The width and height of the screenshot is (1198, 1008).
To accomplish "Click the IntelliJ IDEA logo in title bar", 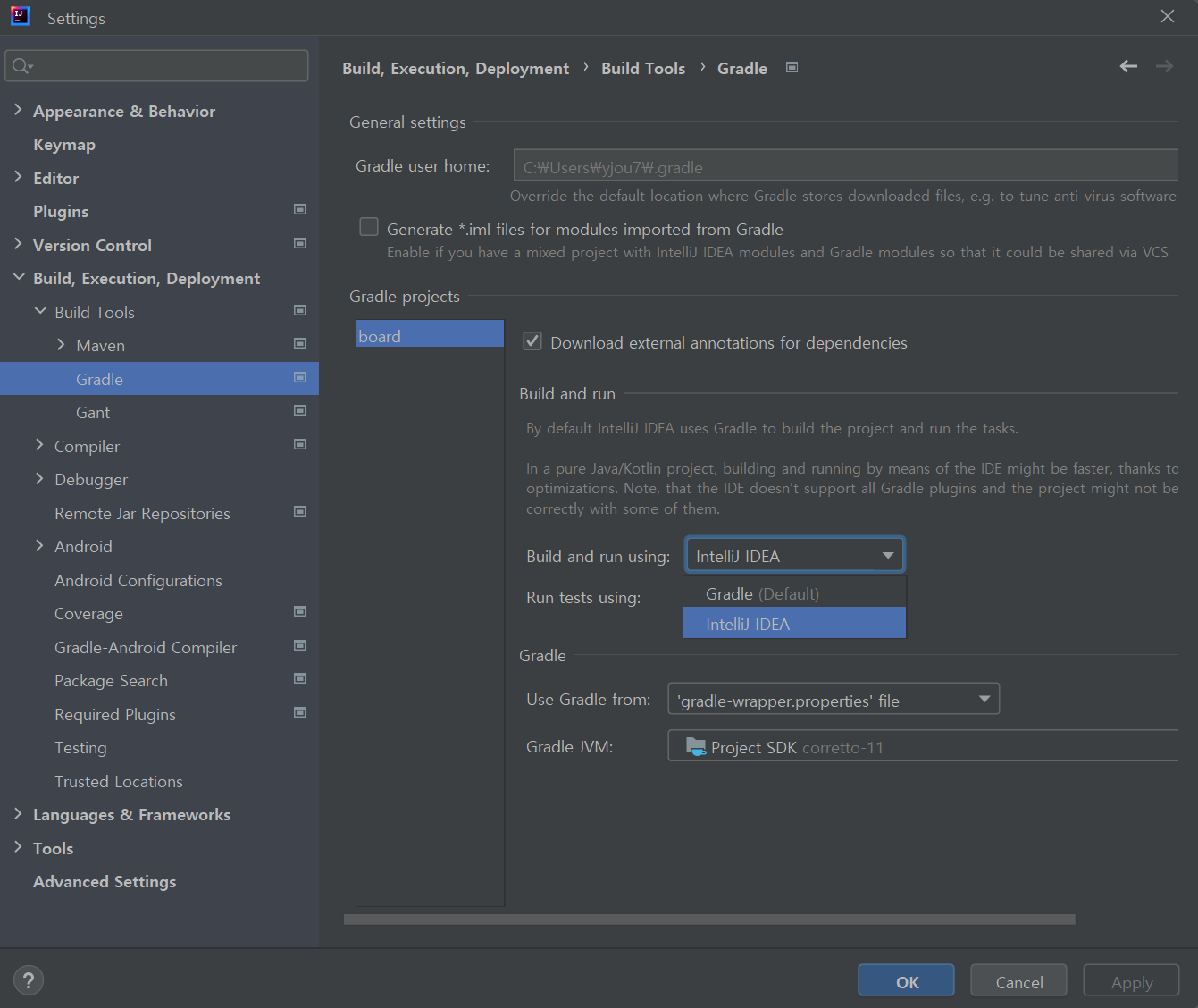I will coord(21,16).
